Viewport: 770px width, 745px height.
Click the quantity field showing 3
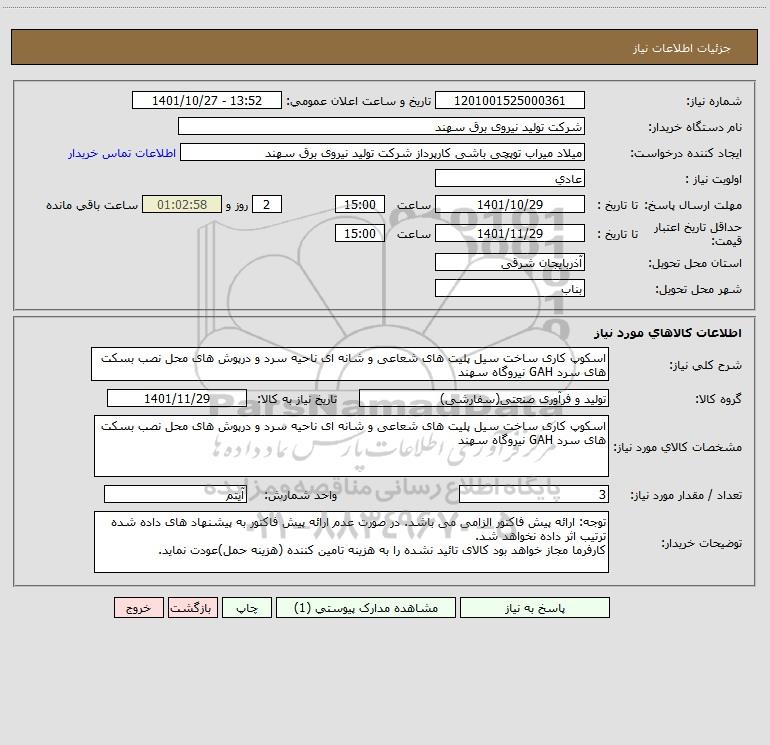point(534,494)
